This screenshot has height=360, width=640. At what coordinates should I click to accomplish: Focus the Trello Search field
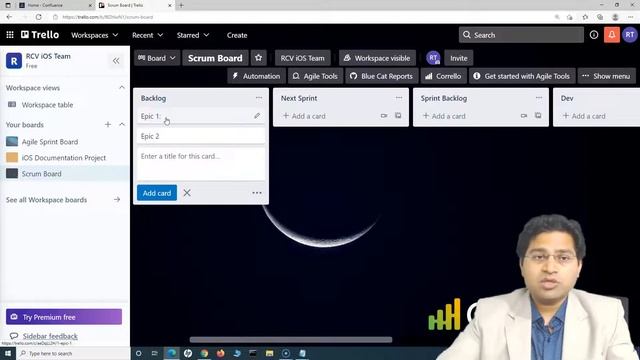coord(521,35)
